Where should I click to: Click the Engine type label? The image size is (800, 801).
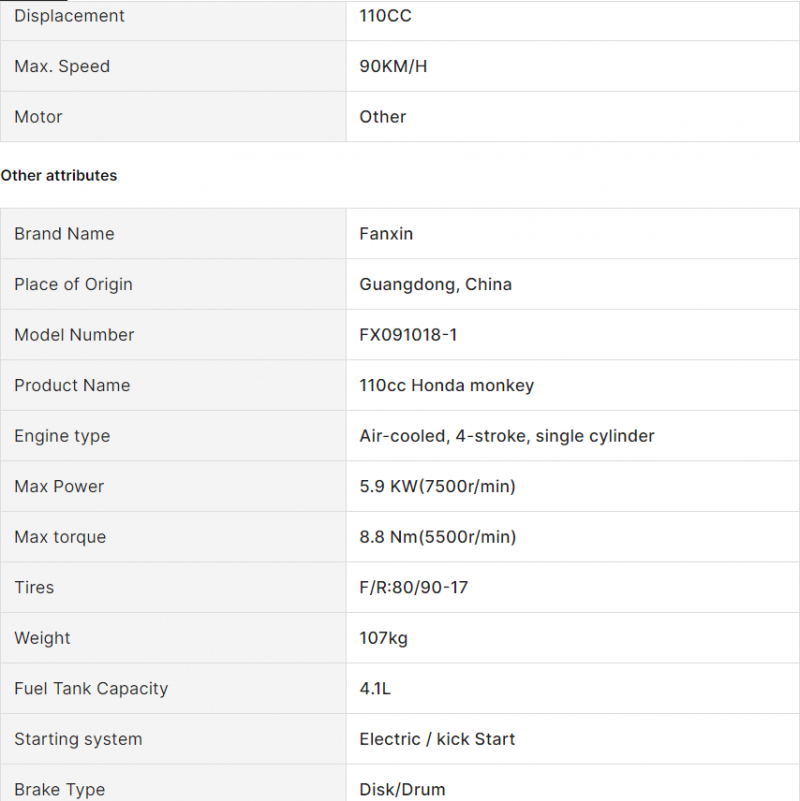(x=62, y=436)
